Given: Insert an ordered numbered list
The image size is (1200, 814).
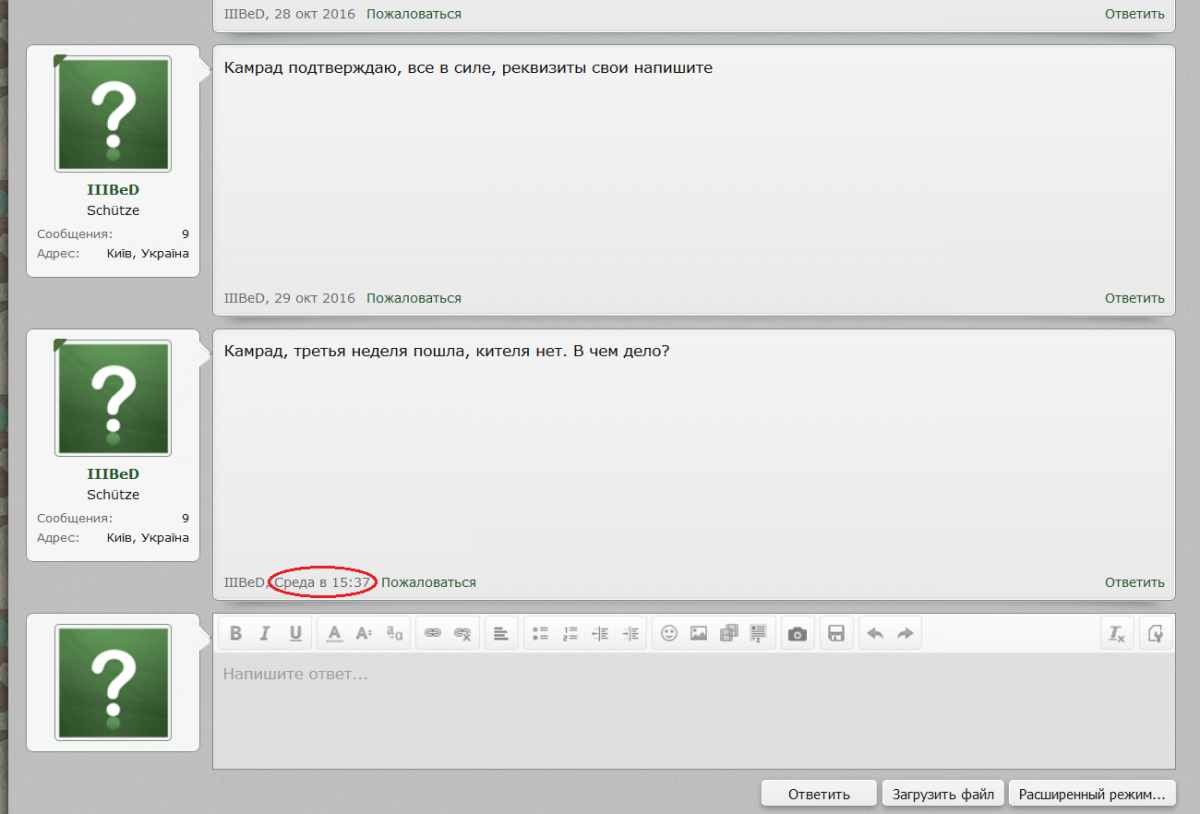Looking at the screenshot, I should (571, 633).
